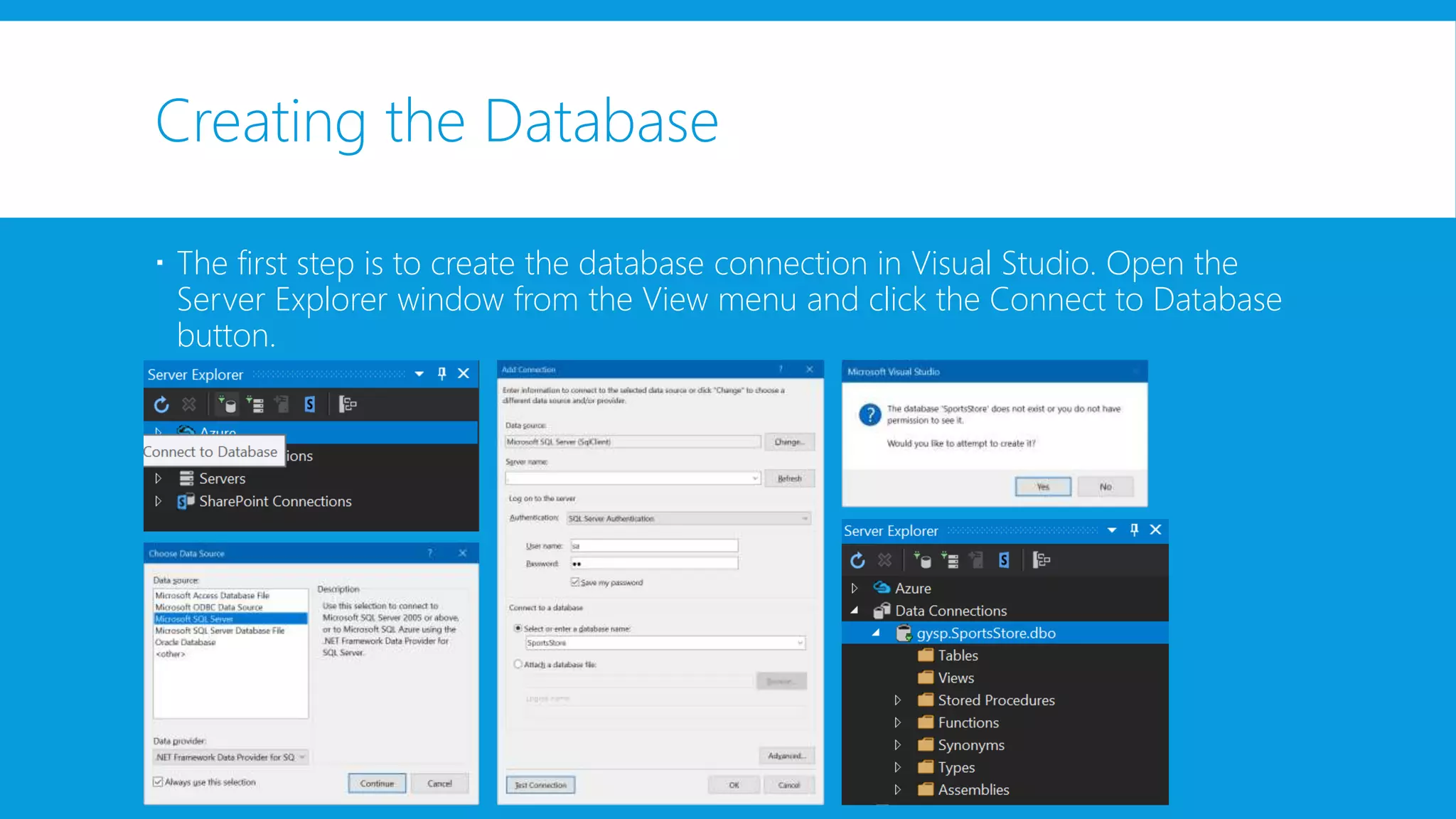Click Advanced... button in Add Connection
This screenshot has width=1456, height=819.
tap(786, 756)
